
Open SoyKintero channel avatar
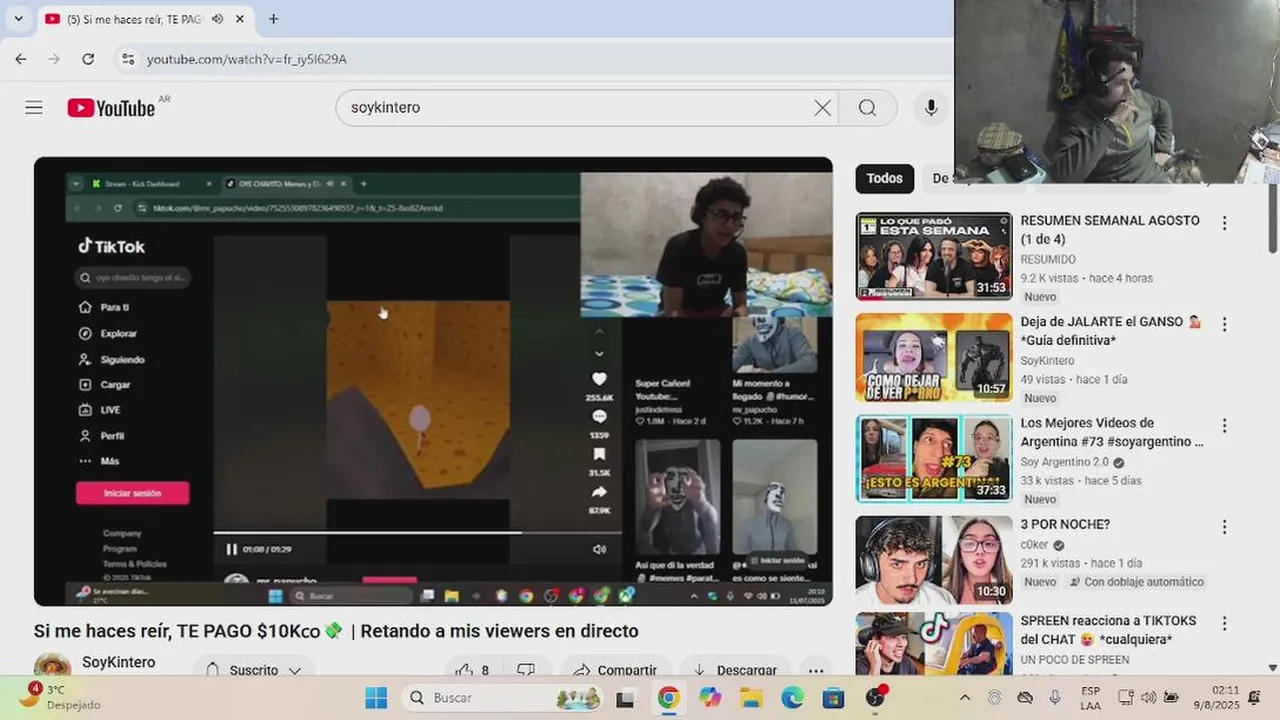click(x=52, y=668)
